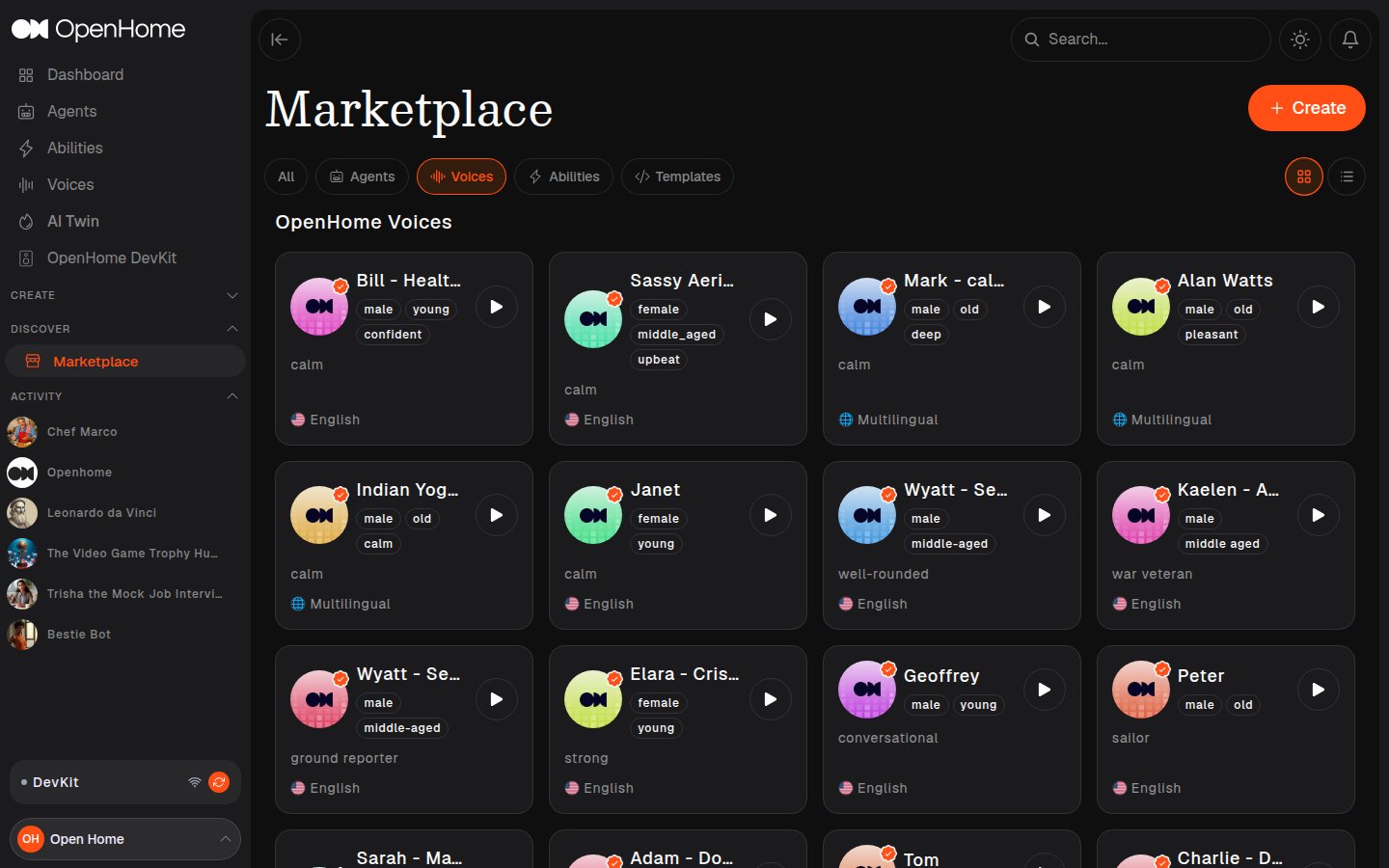This screenshot has width=1389, height=868.
Task: Open Trisha the Mock Job Interviewer
Action: (x=125, y=594)
